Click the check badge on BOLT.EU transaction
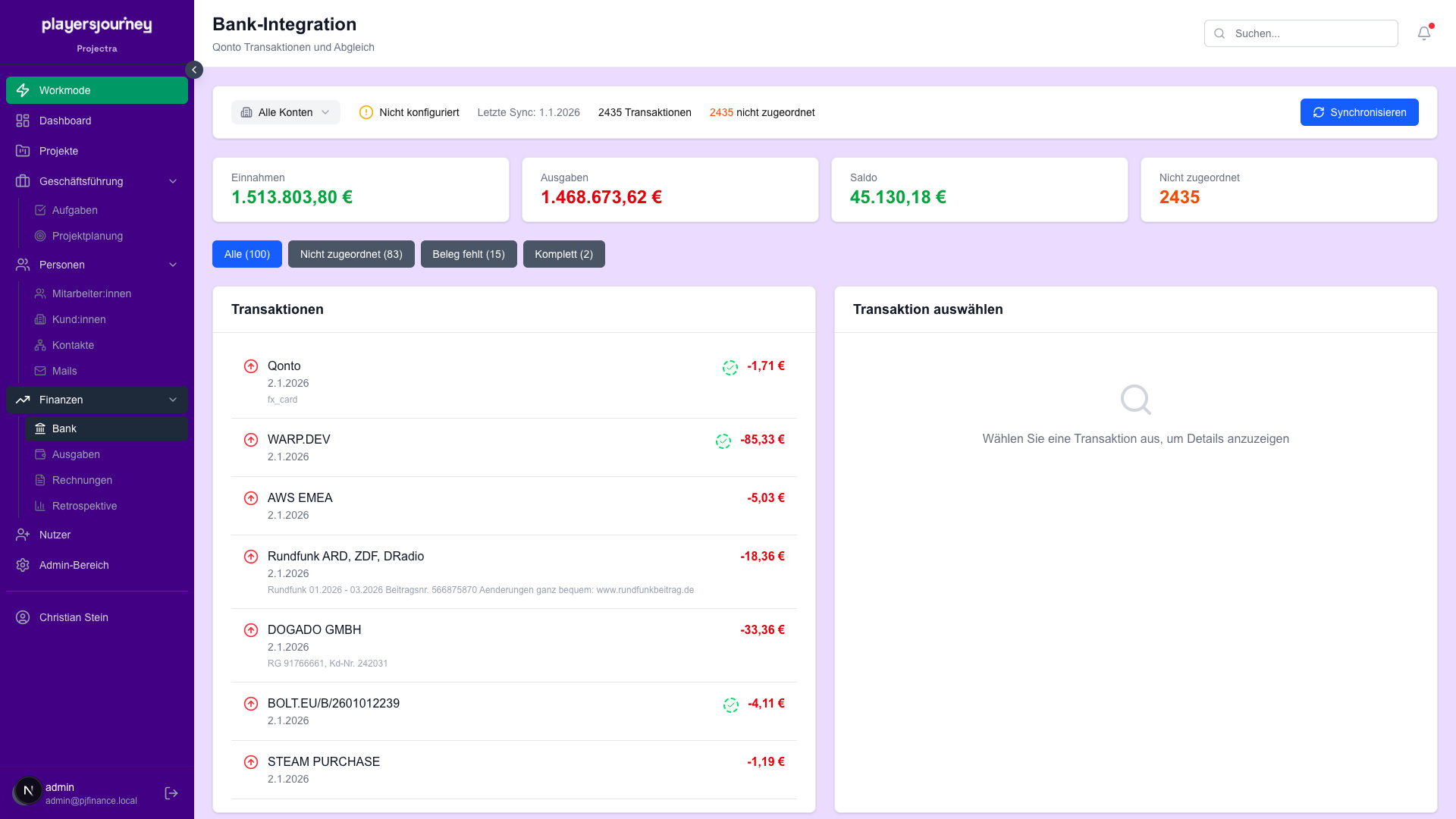This screenshot has width=1456, height=819. (x=730, y=705)
